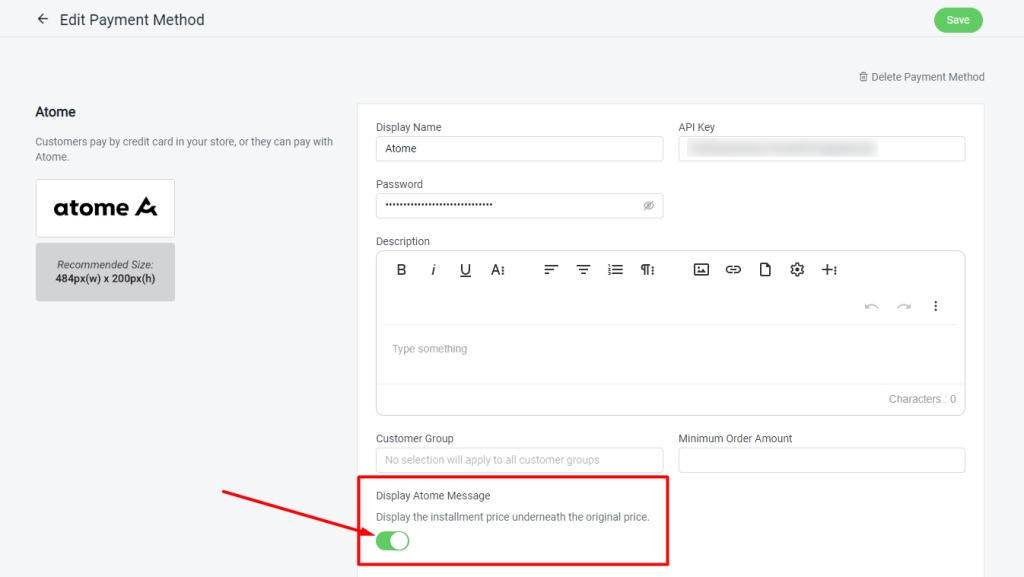Insert file into Description
This screenshot has width=1024, height=577.
click(765, 270)
